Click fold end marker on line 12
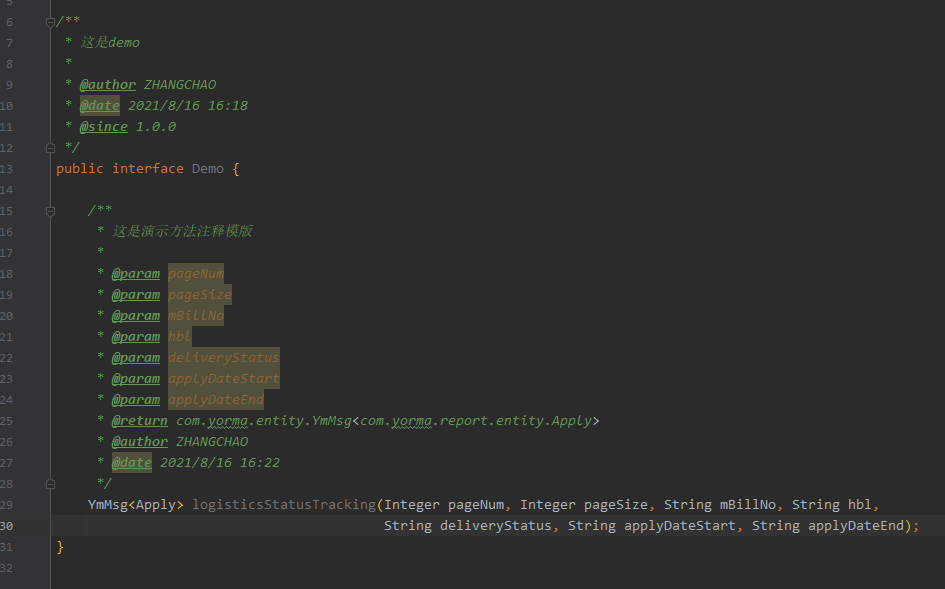Image resolution: width=945 pixels, height=589 pixels. click(x=51, y=148)
